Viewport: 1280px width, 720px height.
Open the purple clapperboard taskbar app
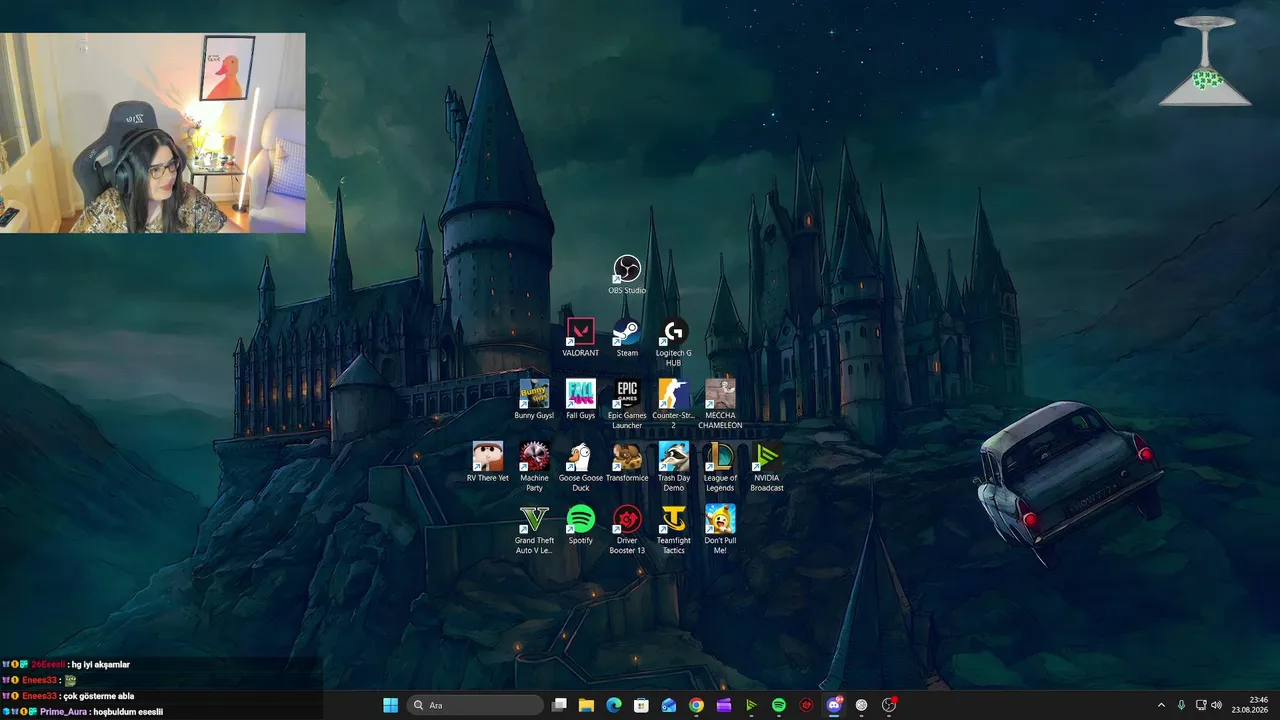pos(724,705)
